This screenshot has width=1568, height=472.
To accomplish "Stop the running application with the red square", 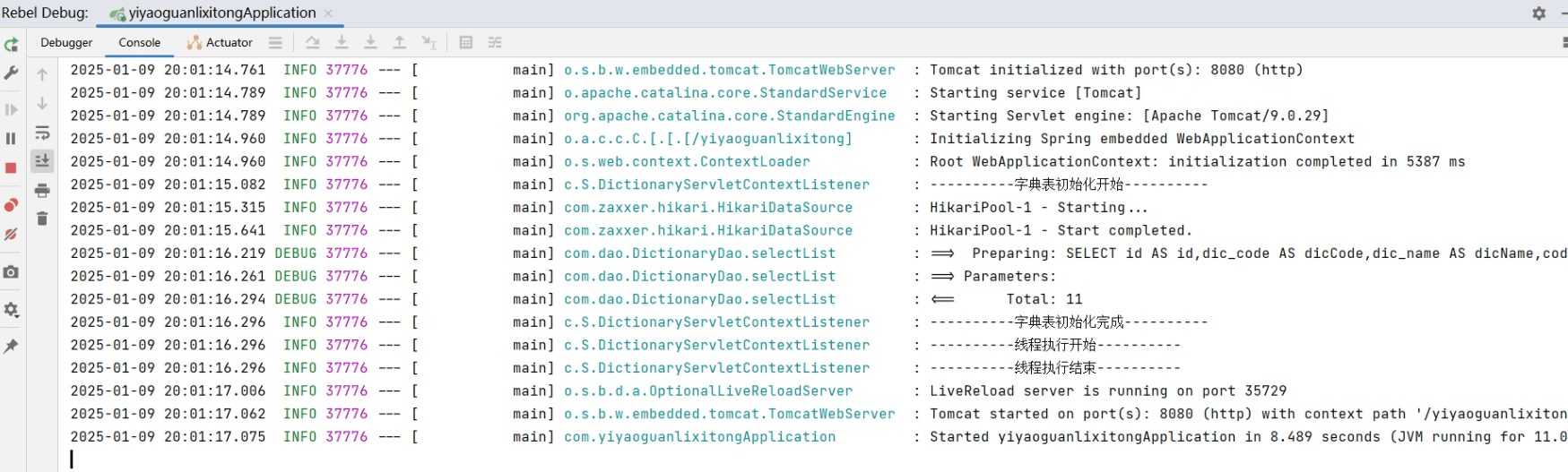I will coord(11,168).
